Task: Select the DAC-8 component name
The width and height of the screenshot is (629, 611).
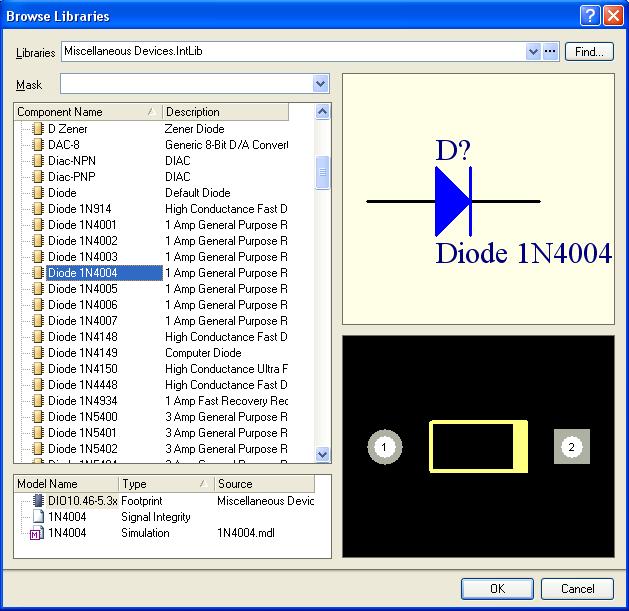Action: coord(64,145)
